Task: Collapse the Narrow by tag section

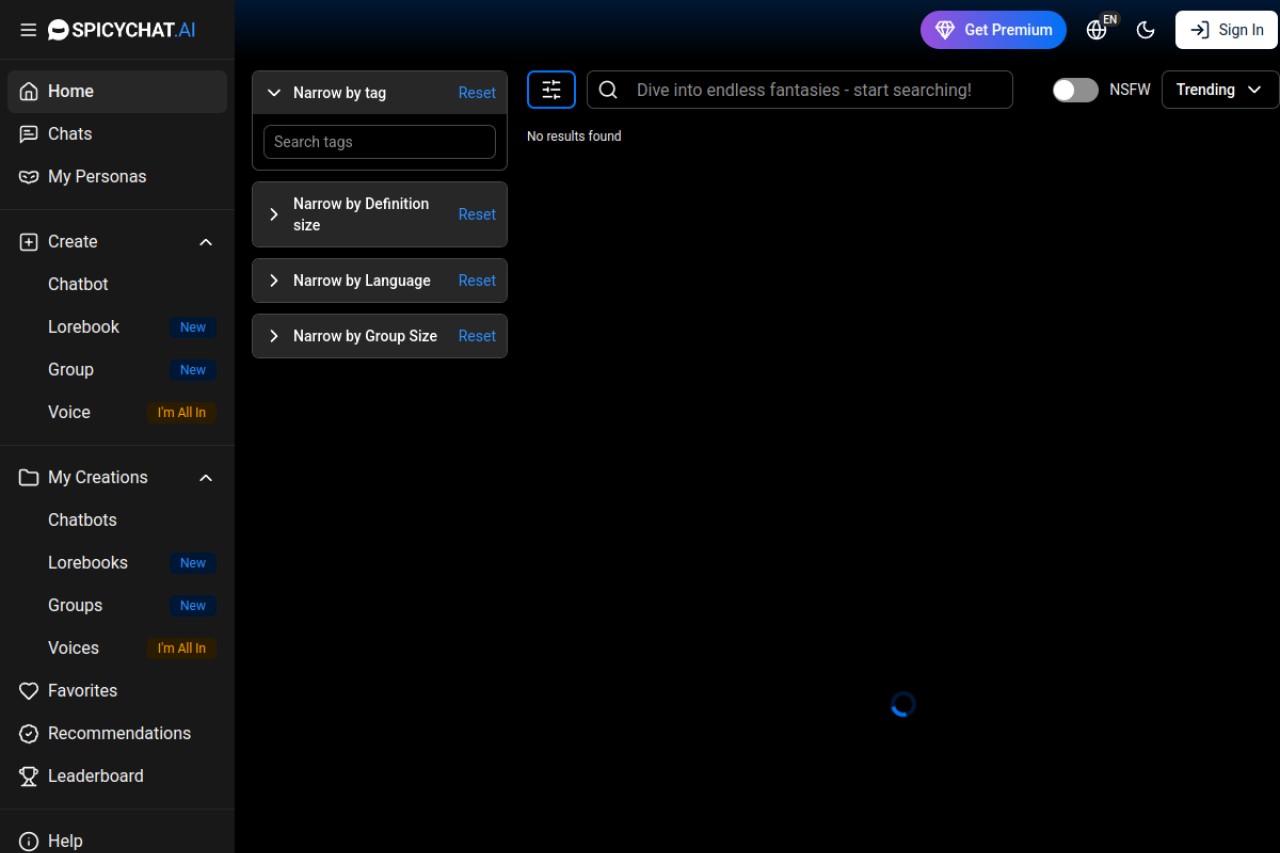Action: click(274, 93)
